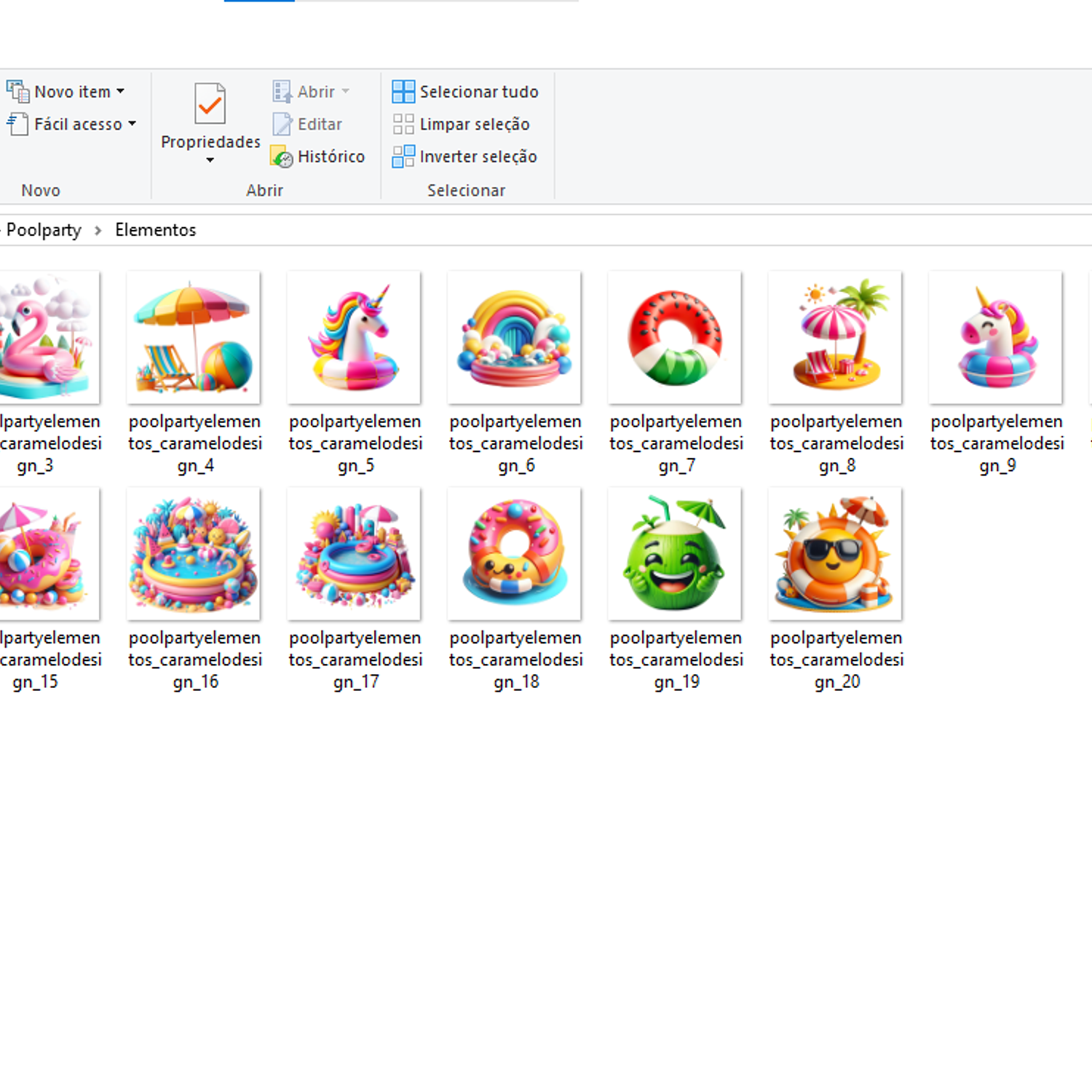The image size is (1092, 1092).
Task: Click the Novo item icon
Action: tap(17, 92)
